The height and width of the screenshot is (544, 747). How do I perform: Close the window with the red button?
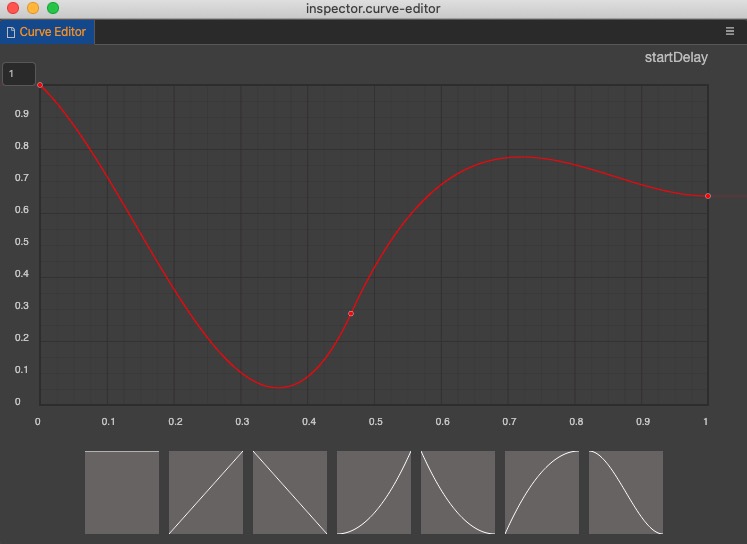pos(13,8)
